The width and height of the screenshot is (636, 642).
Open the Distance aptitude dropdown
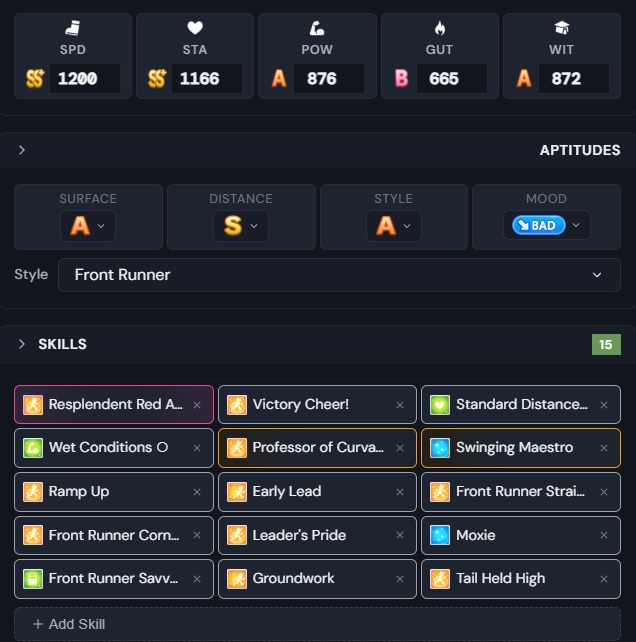pos(241,226)
